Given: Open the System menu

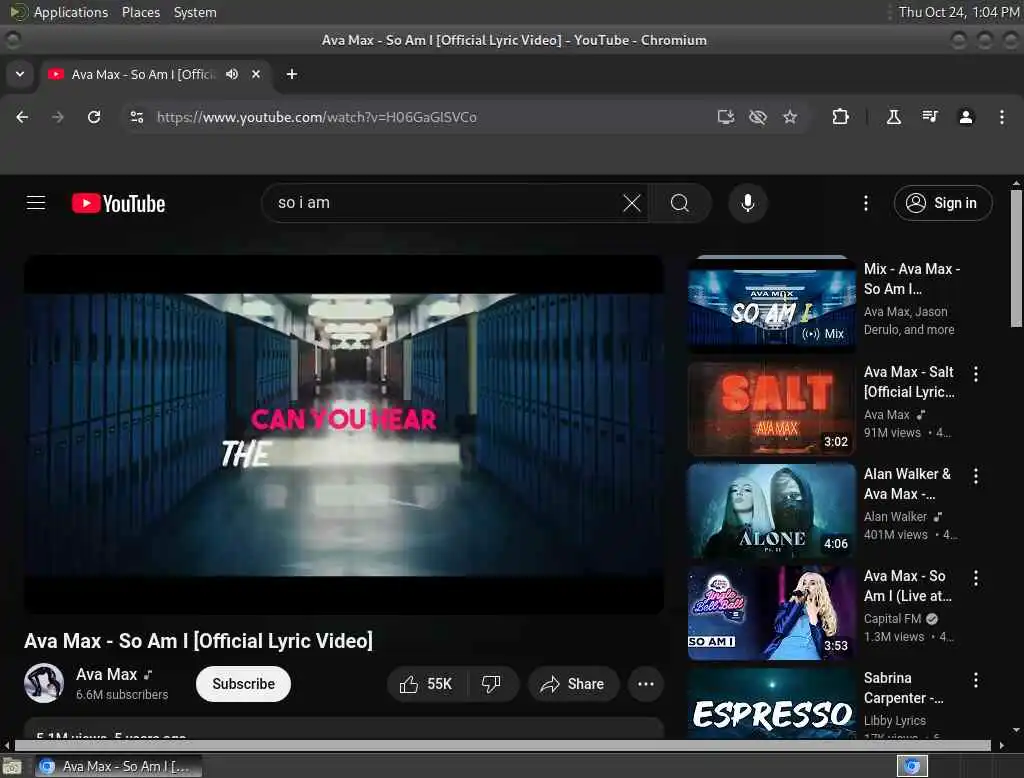Looking at the screenshot, I should (x=195, y=12).
